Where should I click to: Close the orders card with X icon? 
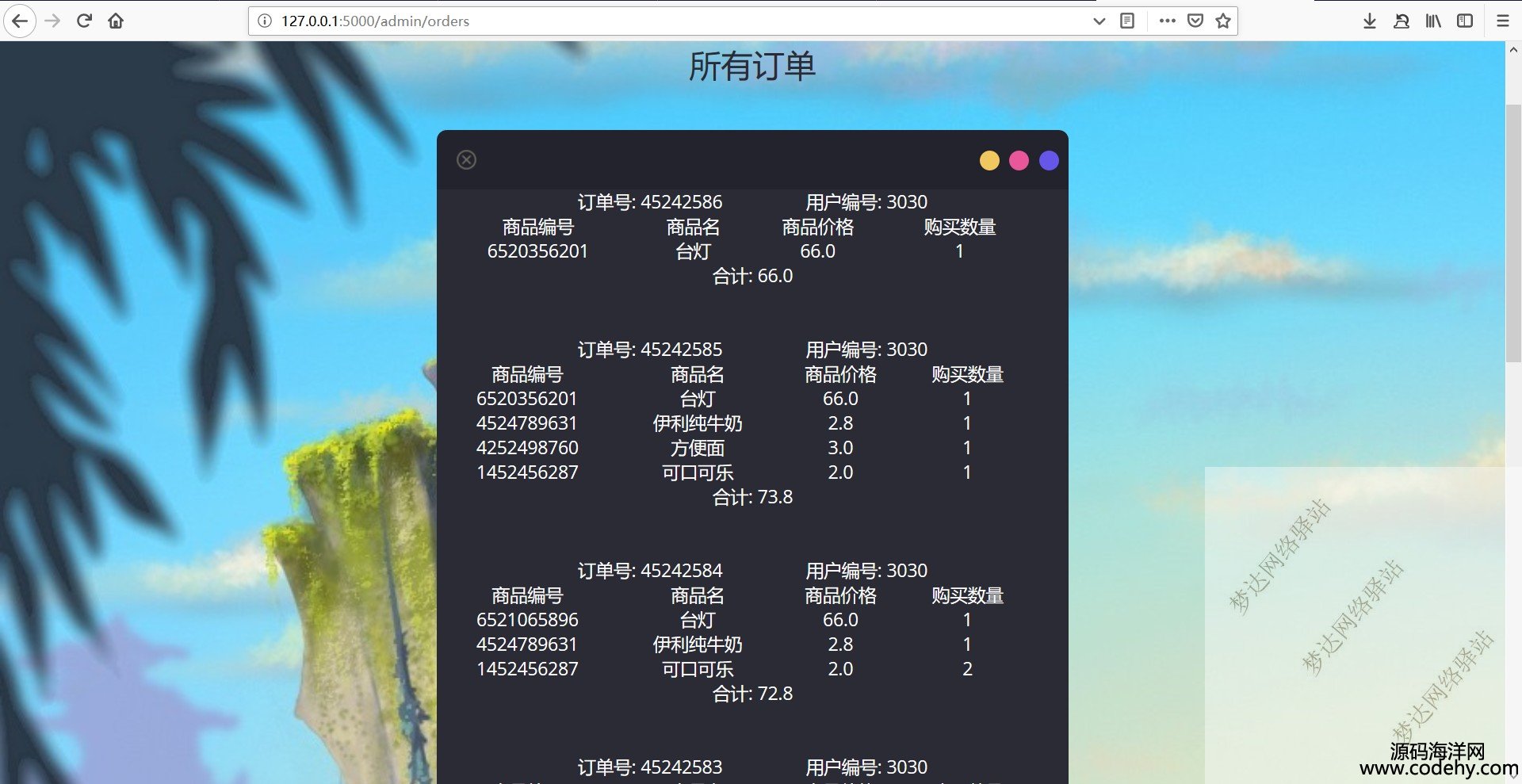tap(467, 160)
